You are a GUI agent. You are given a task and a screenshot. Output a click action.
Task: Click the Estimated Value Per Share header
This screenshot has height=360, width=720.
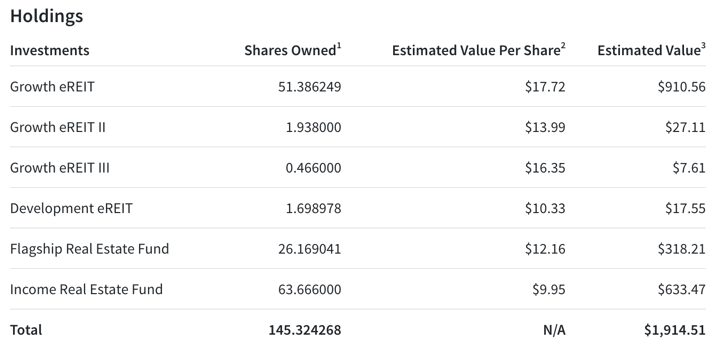pyautogui.click(x=476, y=51)
